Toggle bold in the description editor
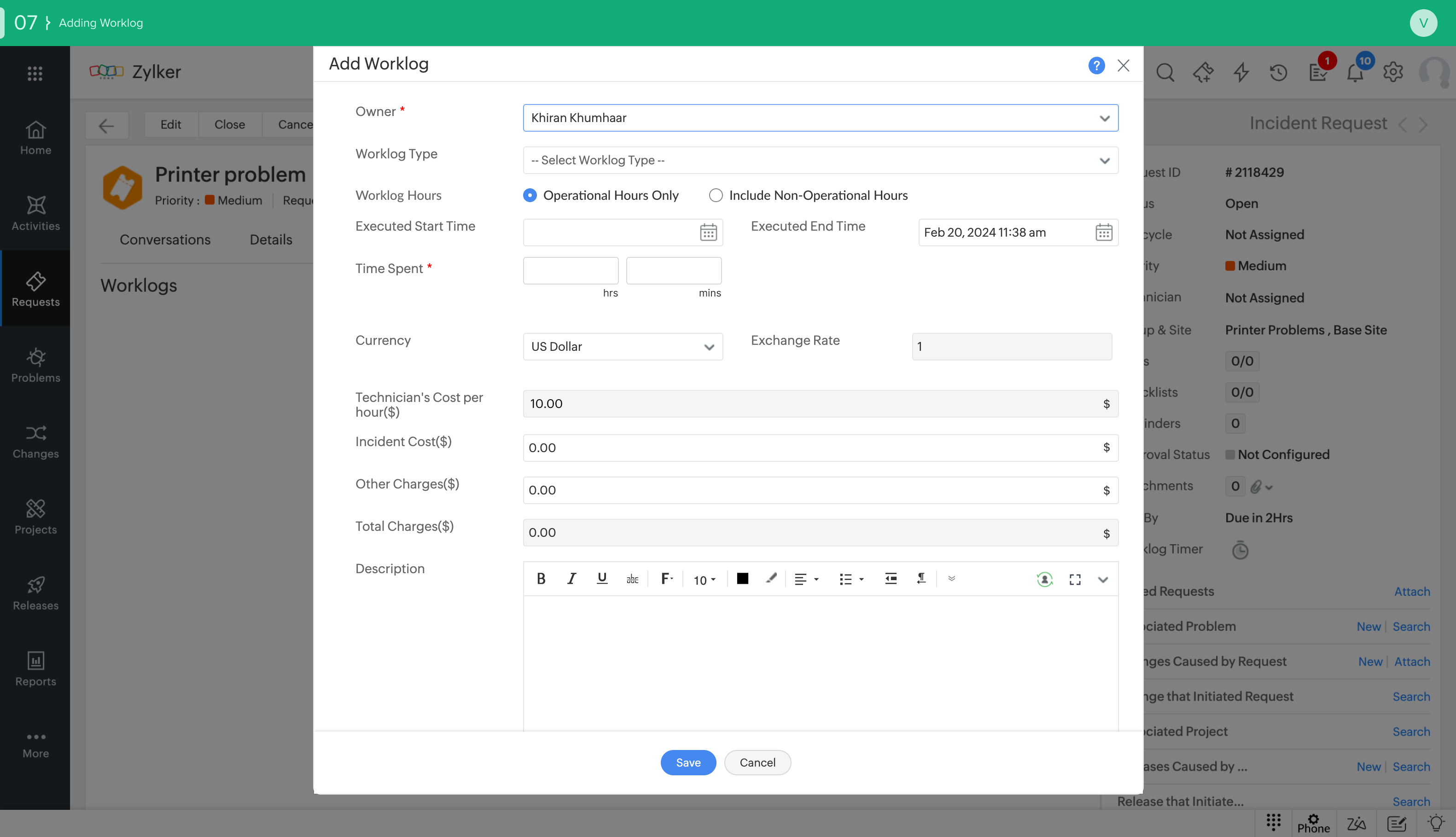The image size is (1456, 837). pos(541,579)
